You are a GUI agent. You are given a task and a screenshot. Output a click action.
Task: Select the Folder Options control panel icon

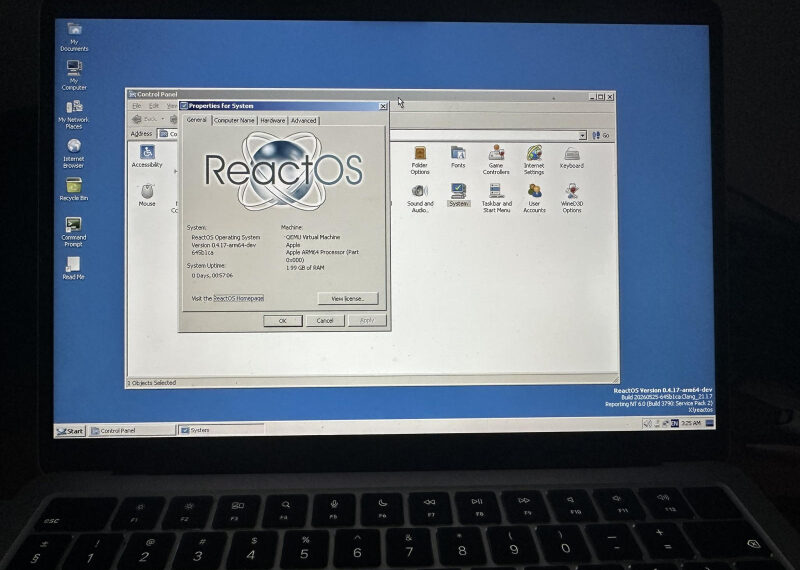[x=420, y=160]
